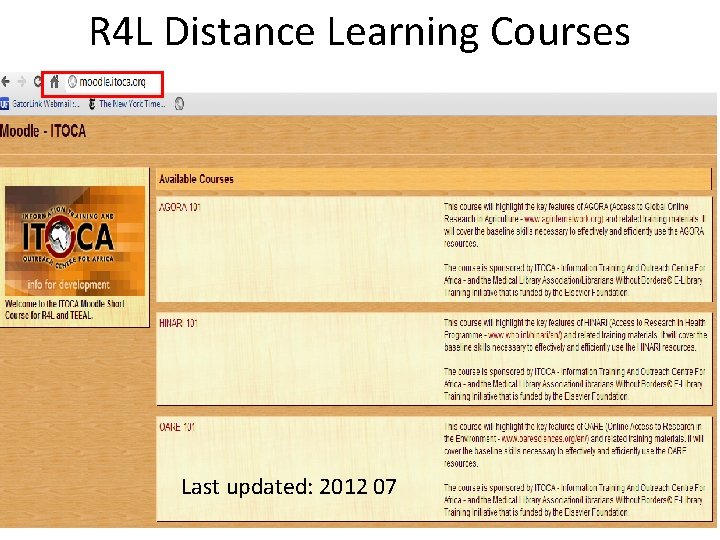Screen dimensions: 720x540
Task: Click the New York Times favicon
Action: 92,104
